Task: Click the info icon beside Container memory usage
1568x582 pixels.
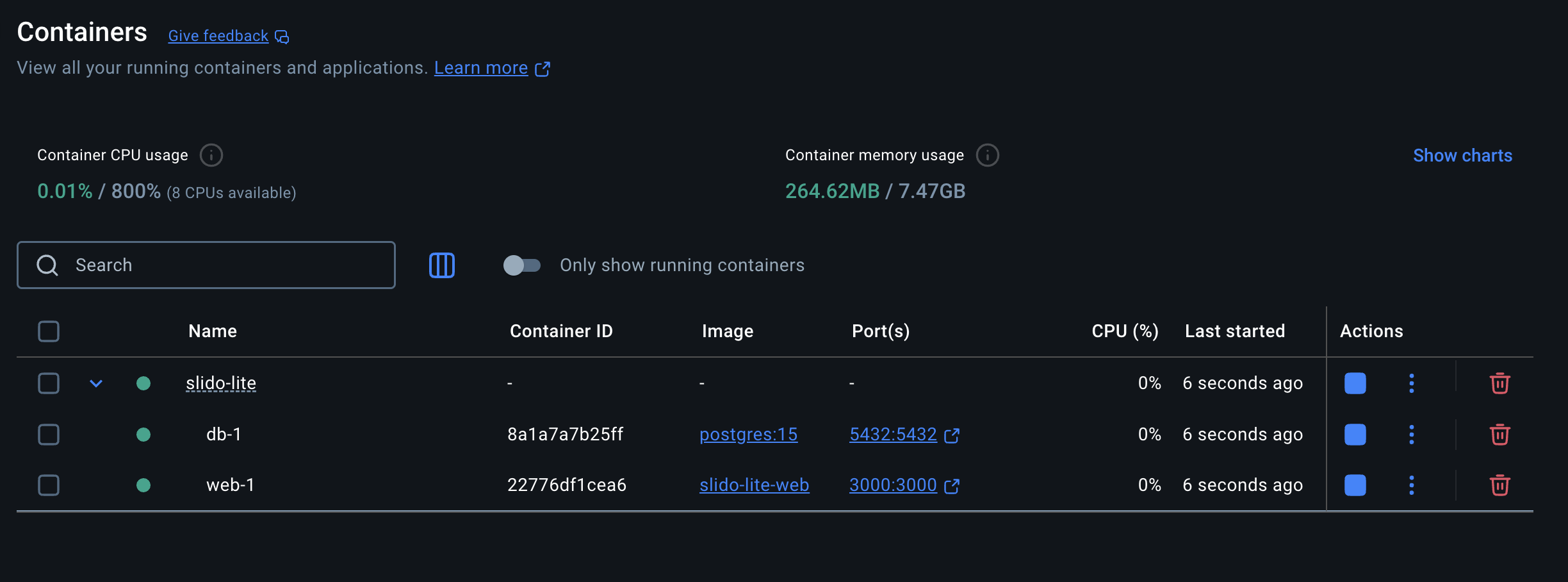Action: pos(987,154)
